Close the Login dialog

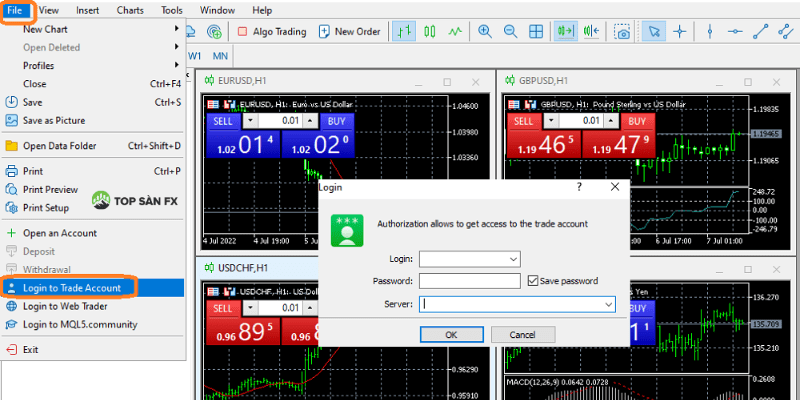click(615, 187)
